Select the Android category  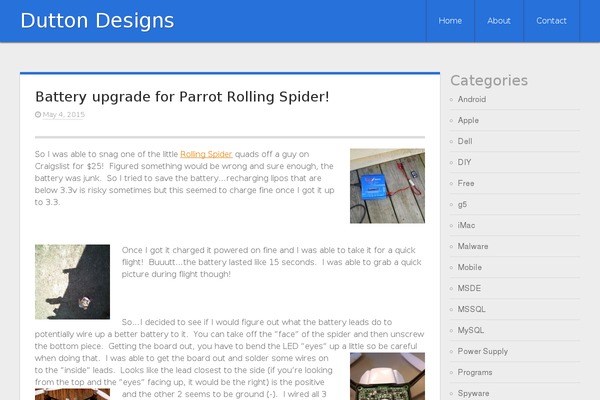pos(472,99)
